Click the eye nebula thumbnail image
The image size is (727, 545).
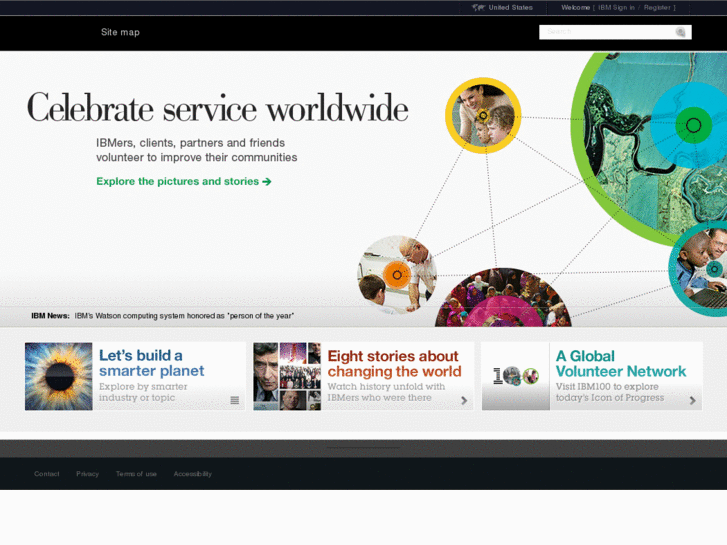click(58, 376)
